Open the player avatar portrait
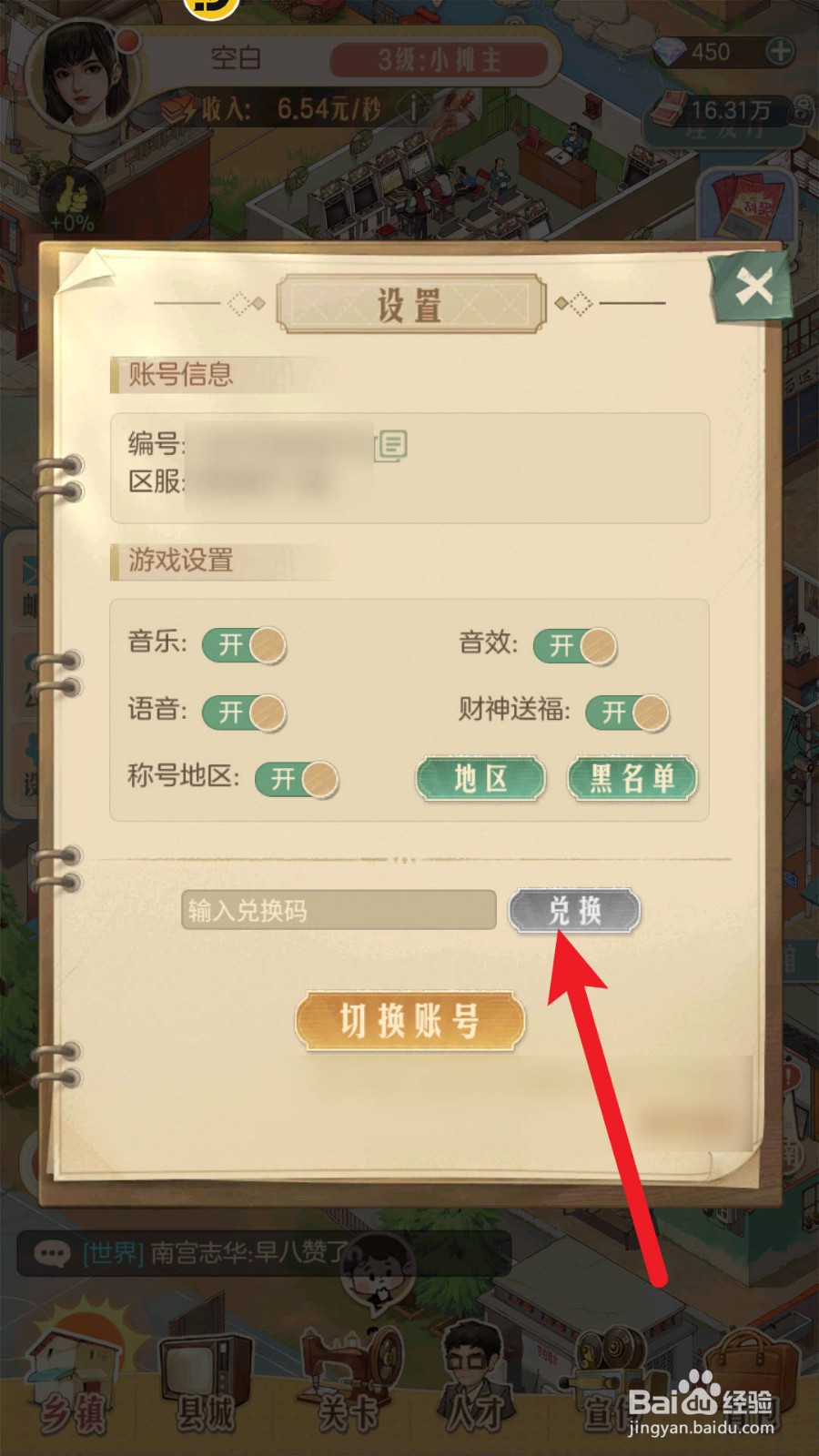 pyautogui.click(x=88, y=76)
